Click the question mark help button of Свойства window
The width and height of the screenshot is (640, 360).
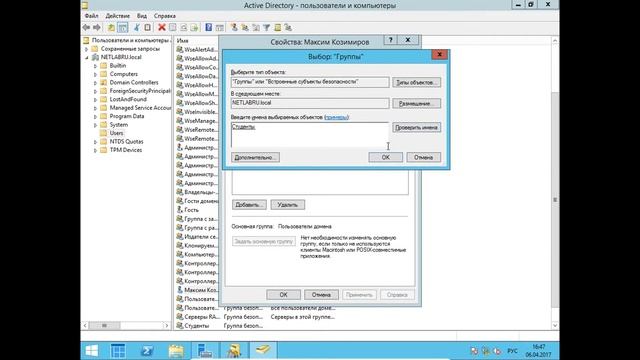click(x=391, y=40)
